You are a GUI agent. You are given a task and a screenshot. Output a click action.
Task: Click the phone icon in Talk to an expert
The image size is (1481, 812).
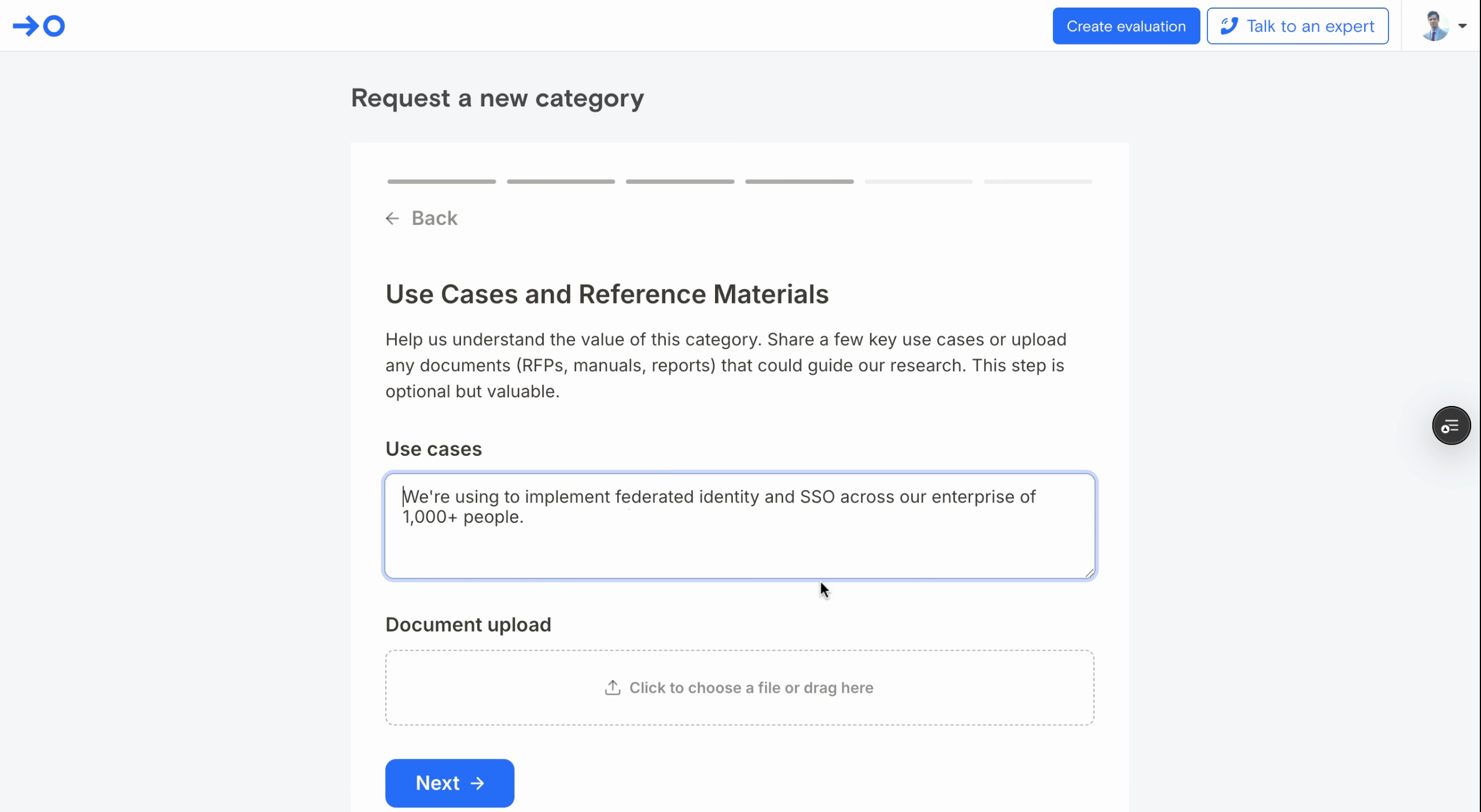(1229, 26)
